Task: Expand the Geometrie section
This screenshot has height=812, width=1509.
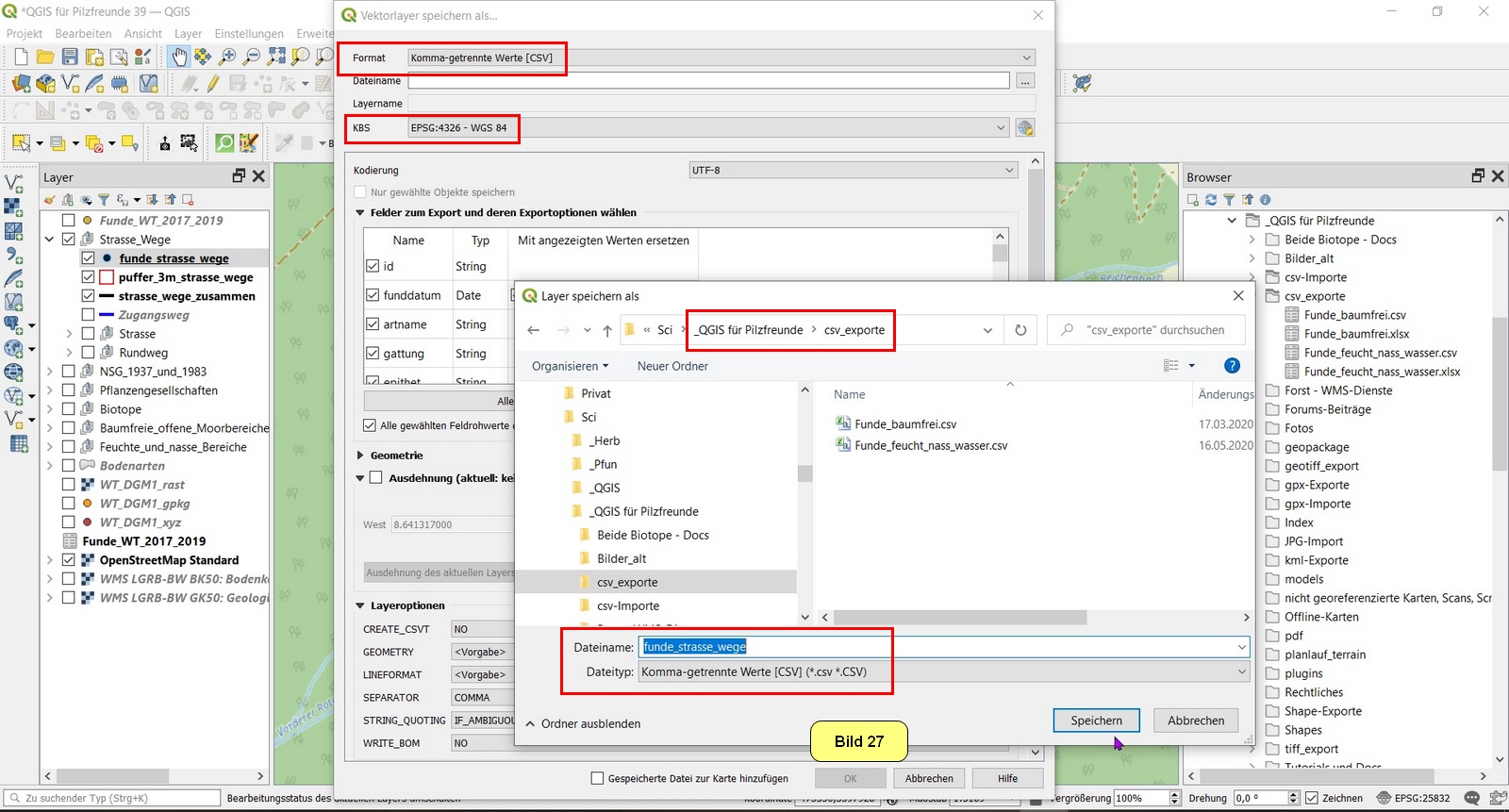Action: 361,456
